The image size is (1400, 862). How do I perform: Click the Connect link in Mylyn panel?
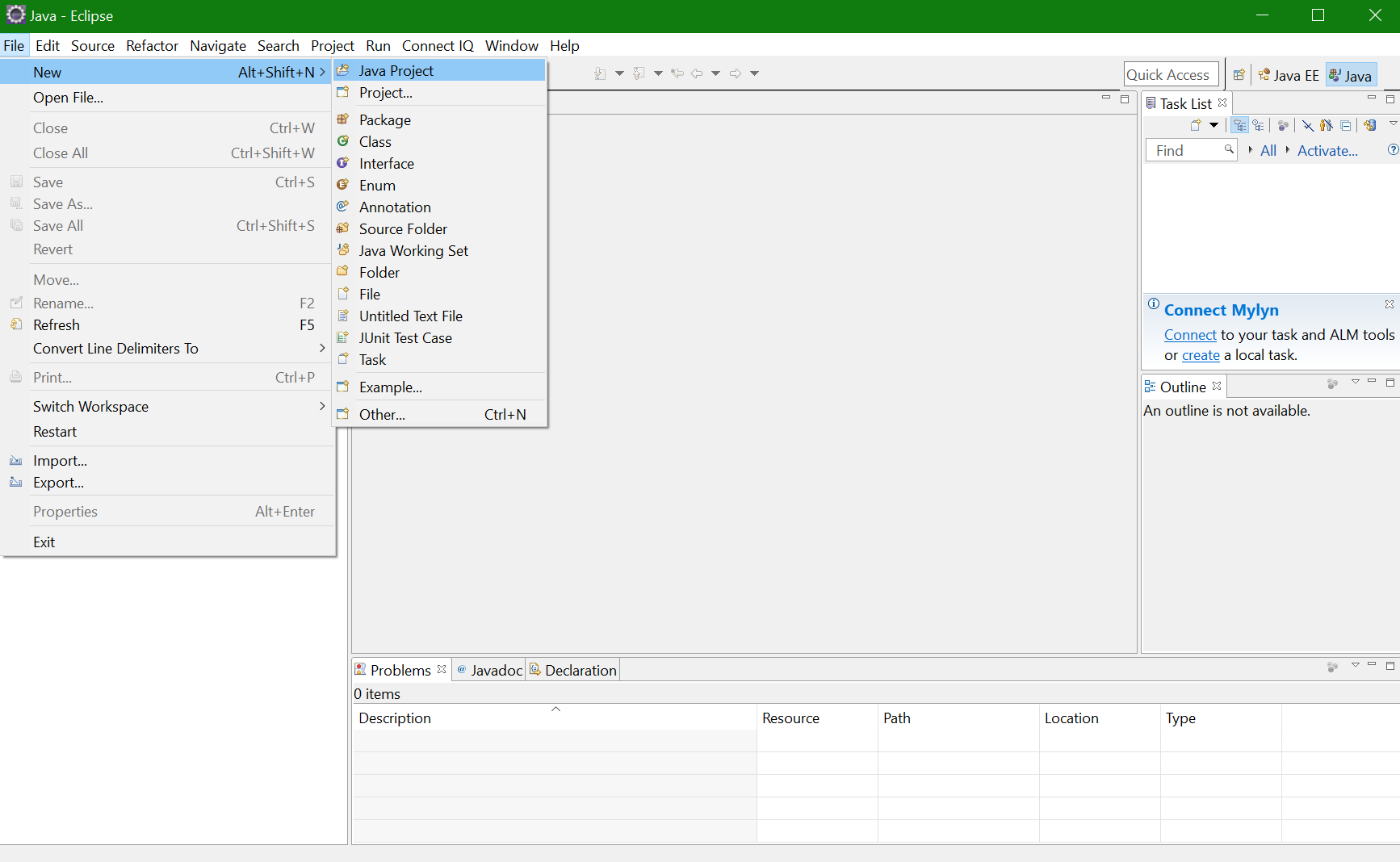coord(1190,334)
